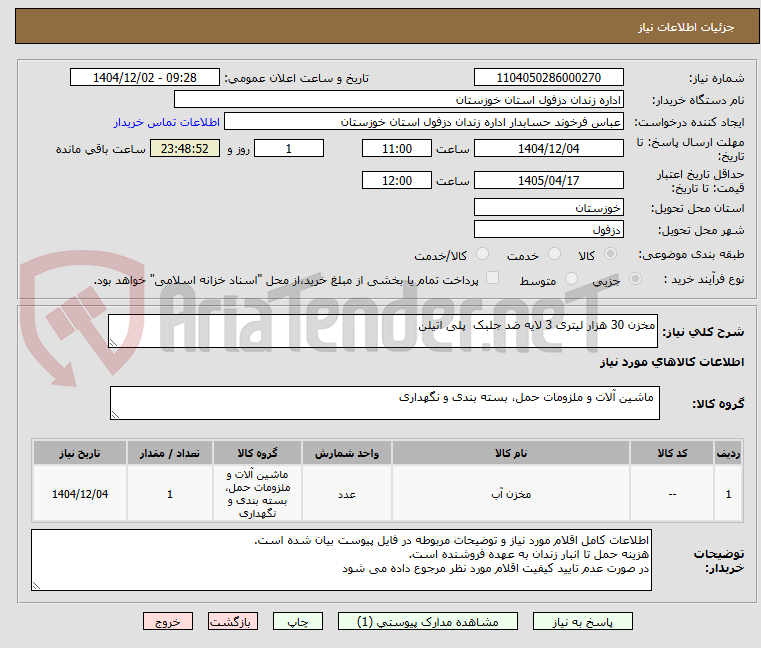Click the ردیف column header
Screen dimensions: 761x648
tap(728, 453)
